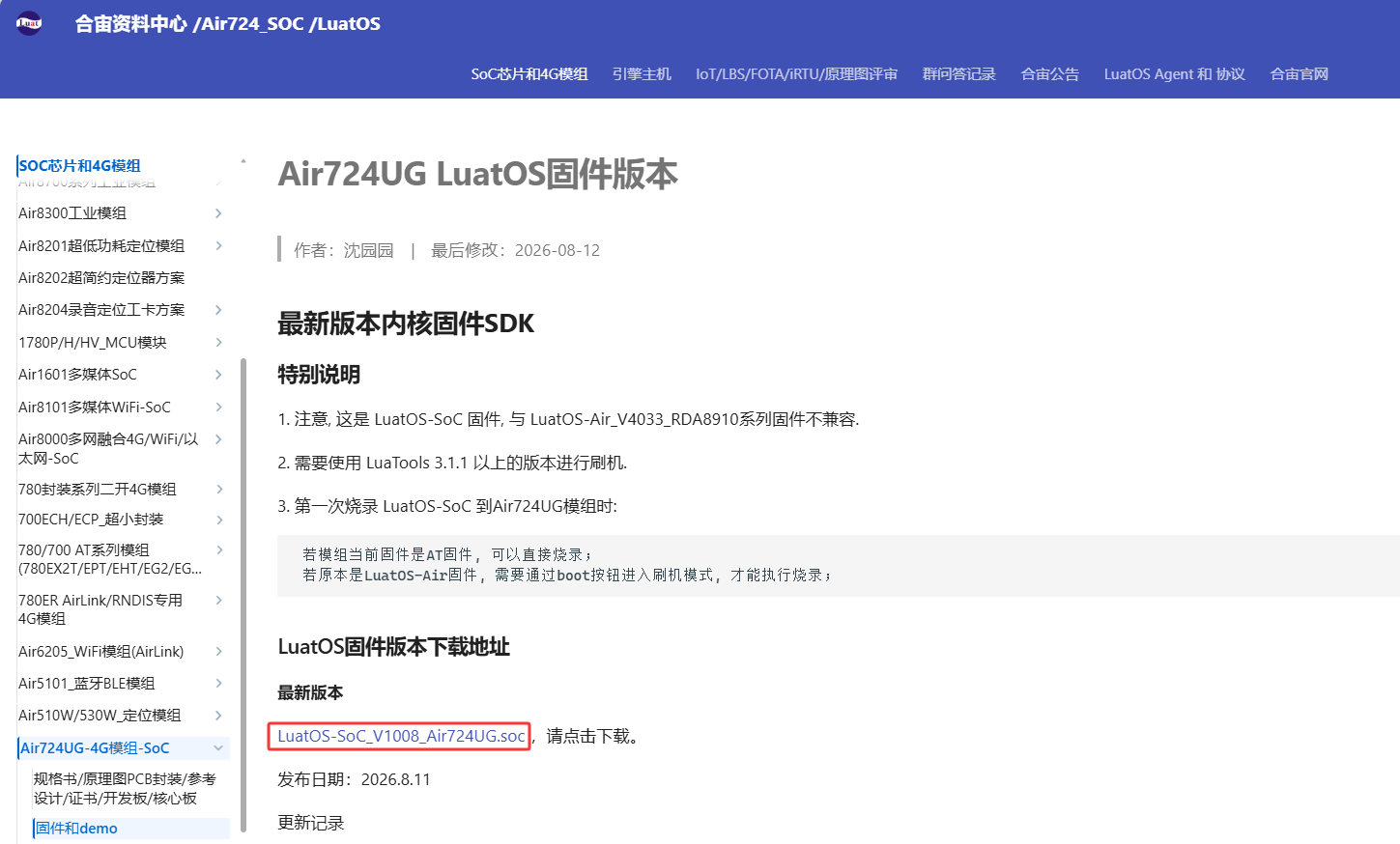Open Air510W/530W_定位模组 in the sidebar
The width and height of the screenshot is (1400, 844).
pos(100,716)
